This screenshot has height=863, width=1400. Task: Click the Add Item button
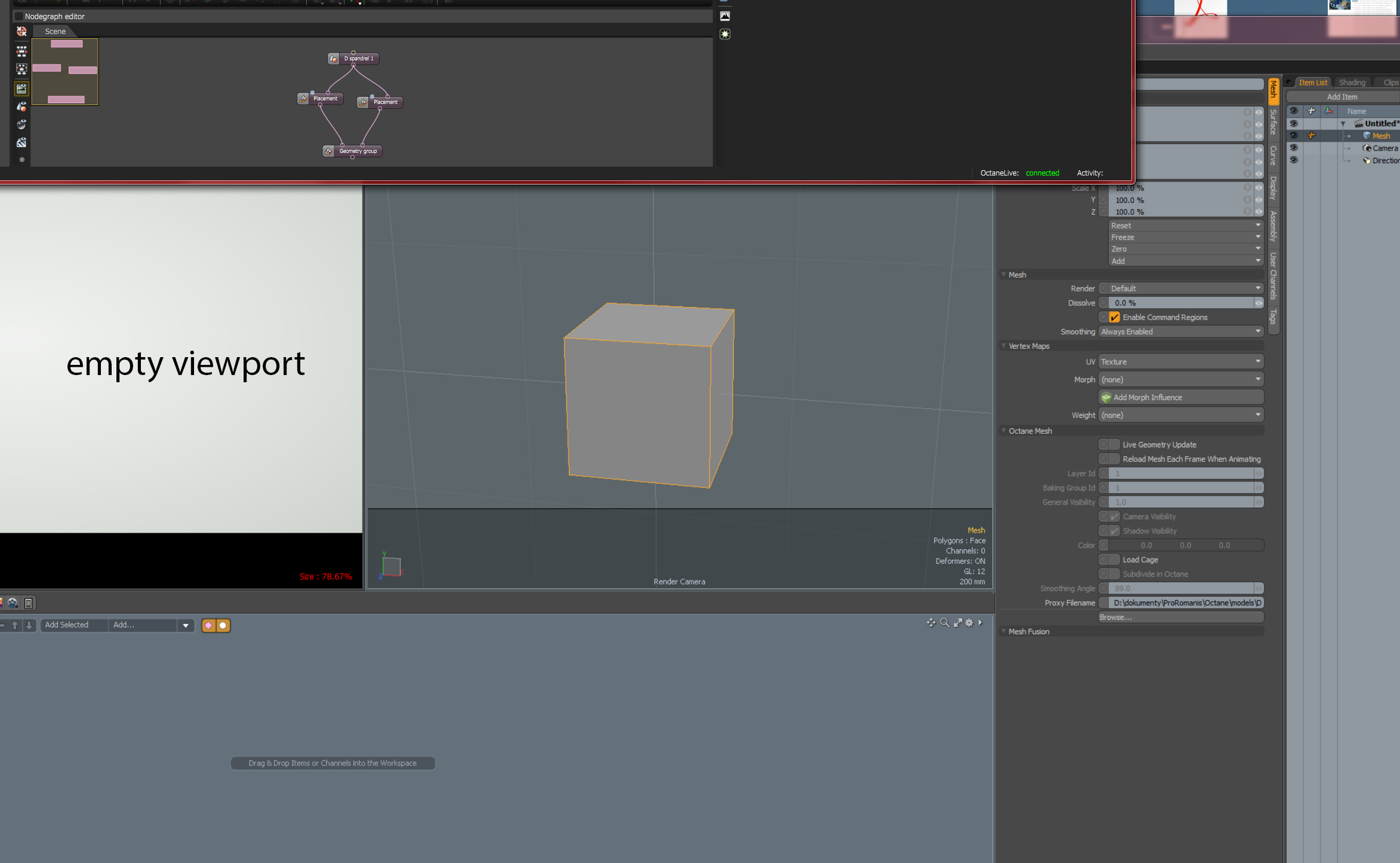1342,97
